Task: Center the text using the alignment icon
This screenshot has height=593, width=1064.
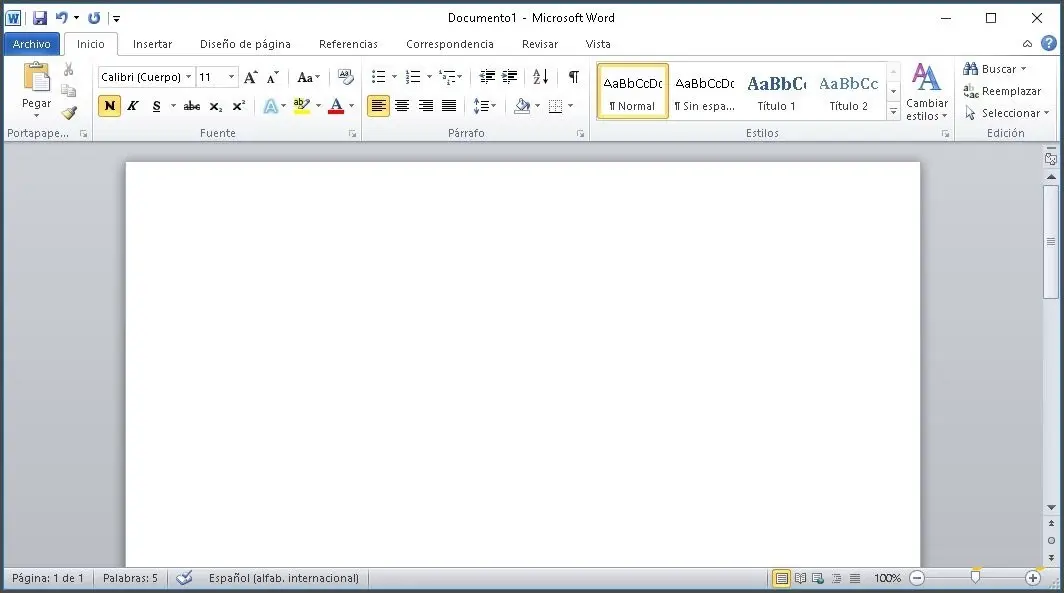Action: (402, 106)
